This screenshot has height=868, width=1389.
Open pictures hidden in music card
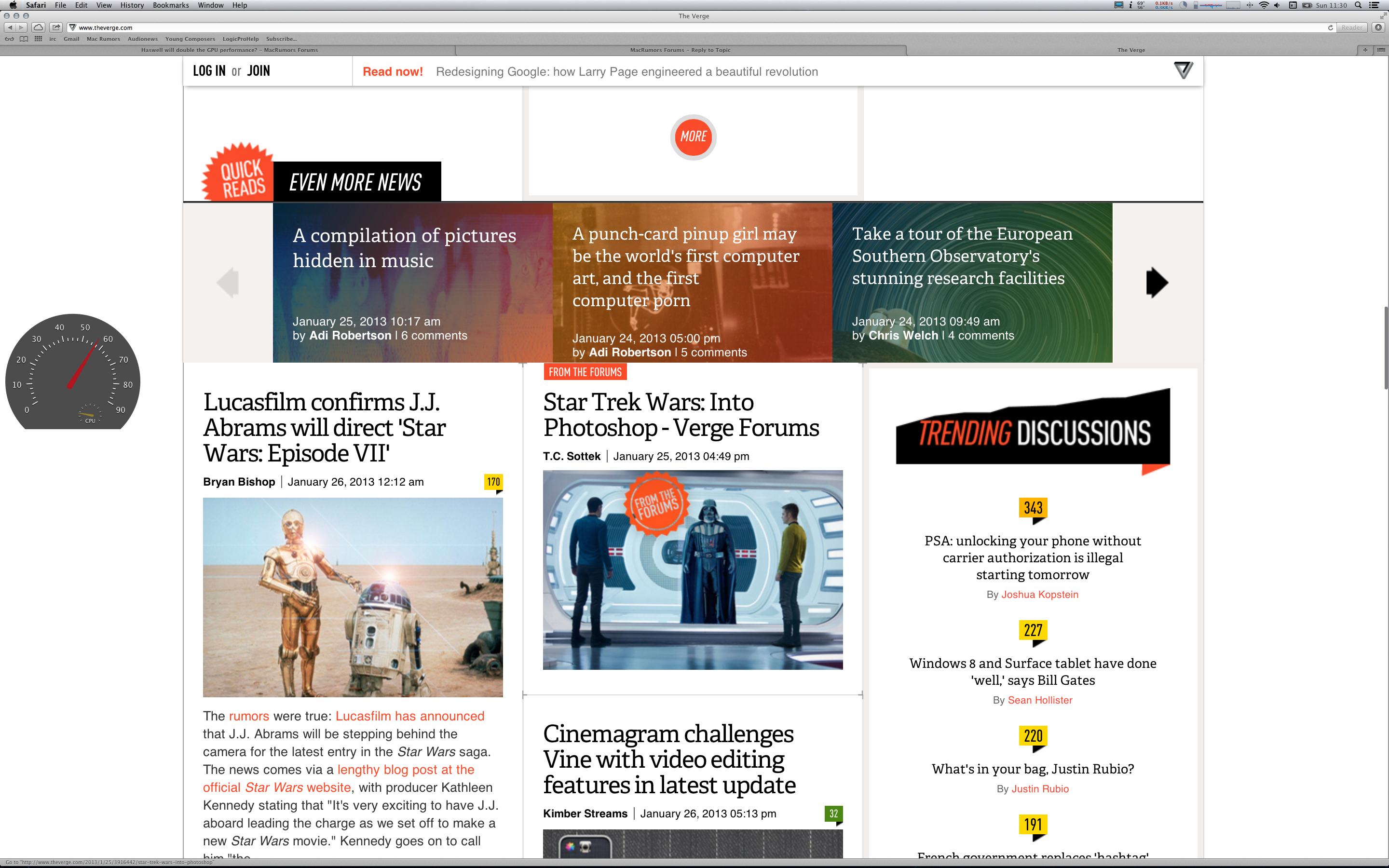tap(413, 283)
